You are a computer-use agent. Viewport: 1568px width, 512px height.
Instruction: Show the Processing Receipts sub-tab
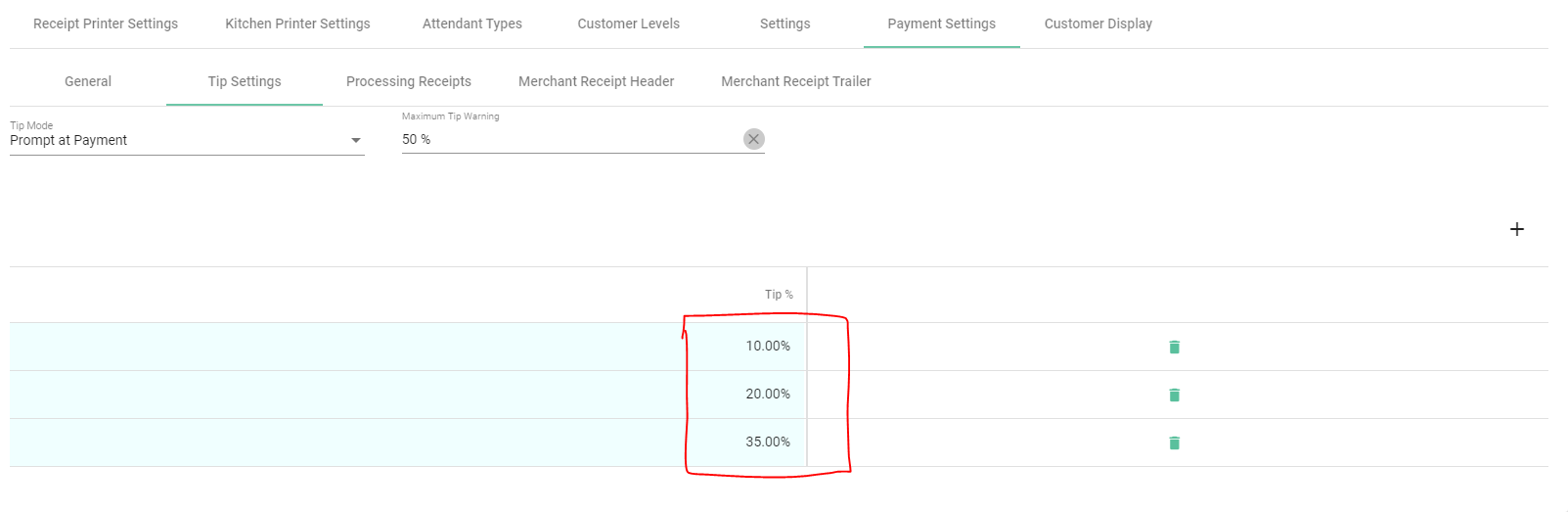pos(409,81)
